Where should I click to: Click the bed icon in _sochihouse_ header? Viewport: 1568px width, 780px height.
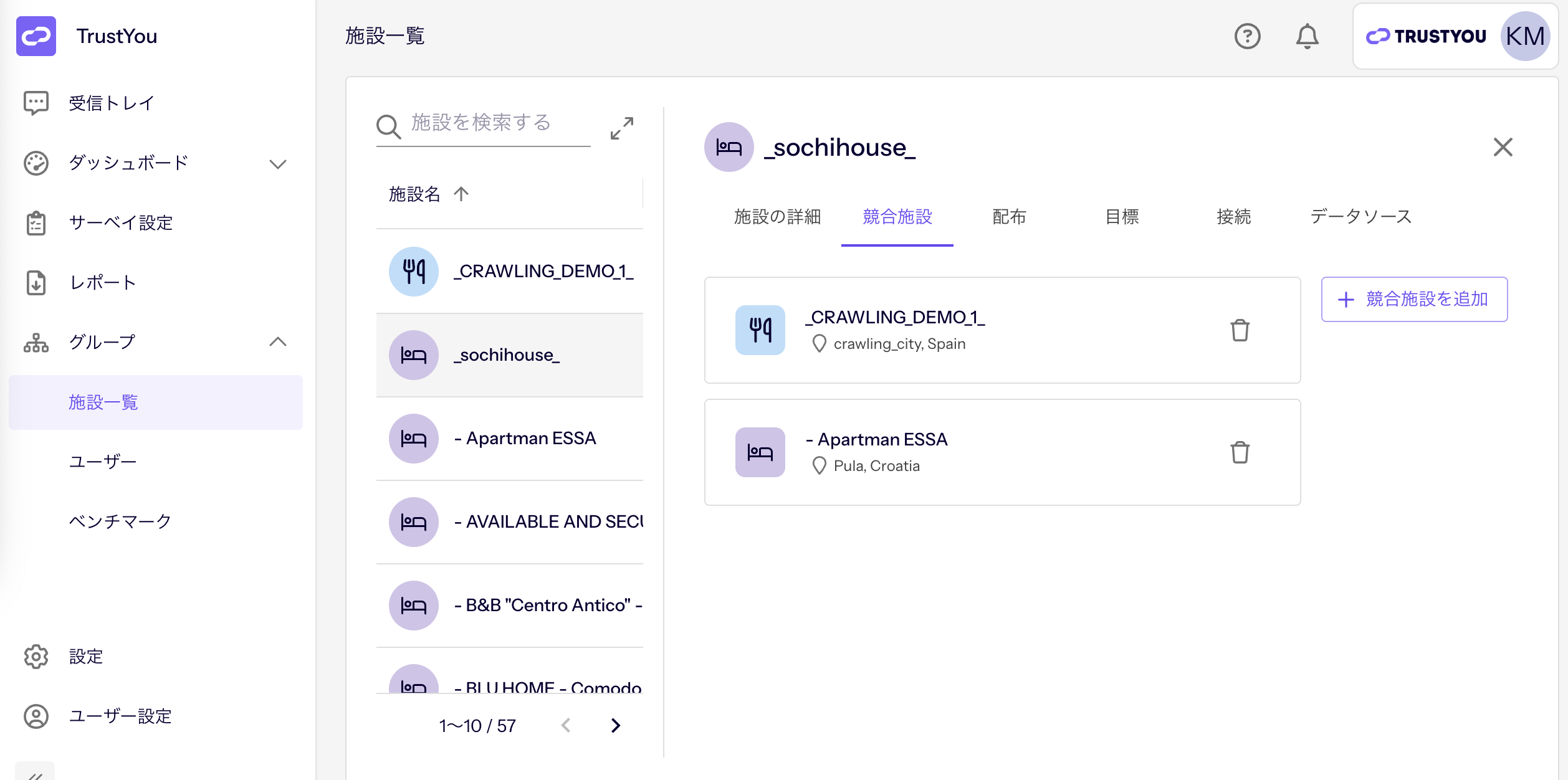(729, 147)
